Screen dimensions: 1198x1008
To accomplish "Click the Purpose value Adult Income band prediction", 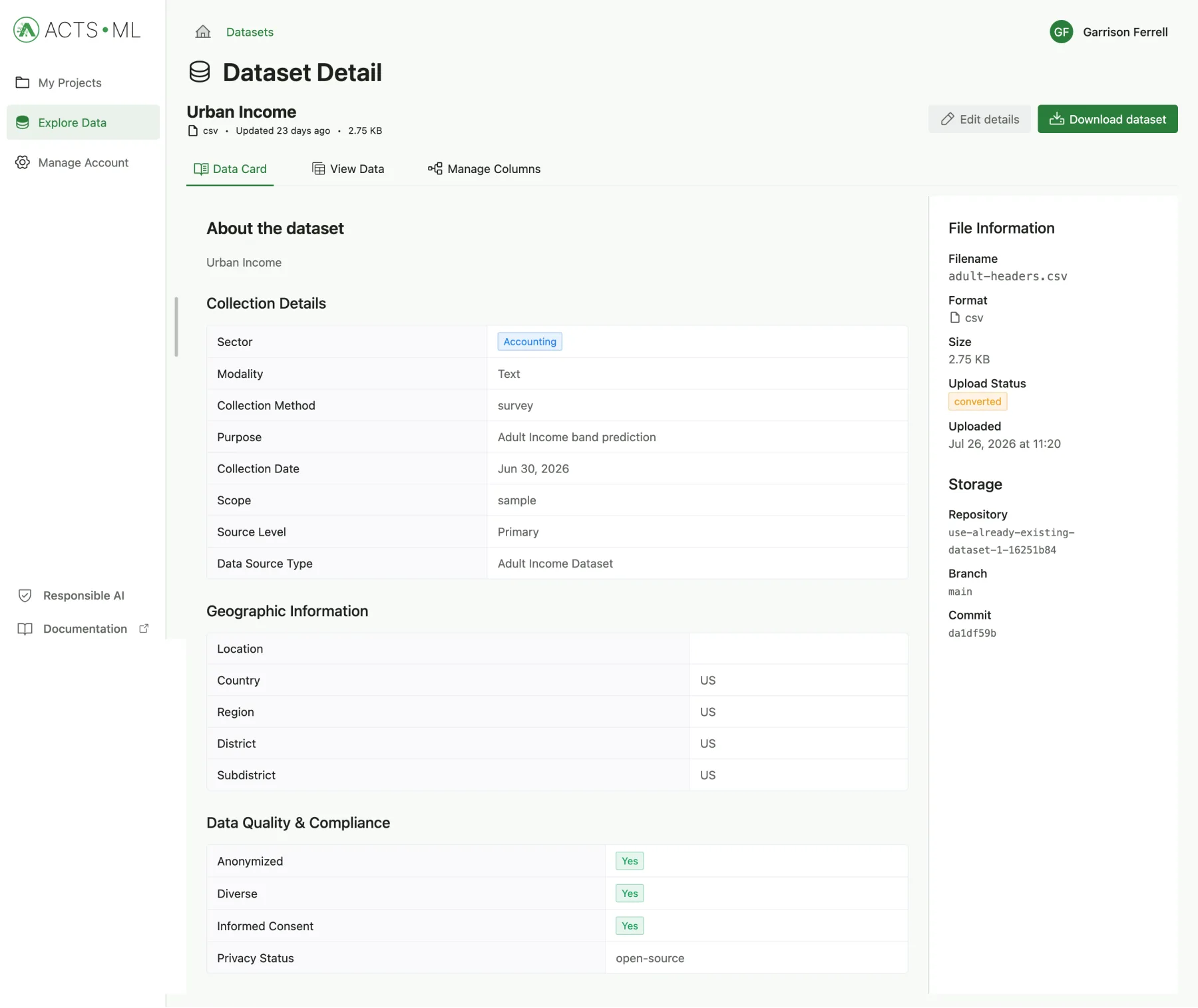I will pos(577,437).
